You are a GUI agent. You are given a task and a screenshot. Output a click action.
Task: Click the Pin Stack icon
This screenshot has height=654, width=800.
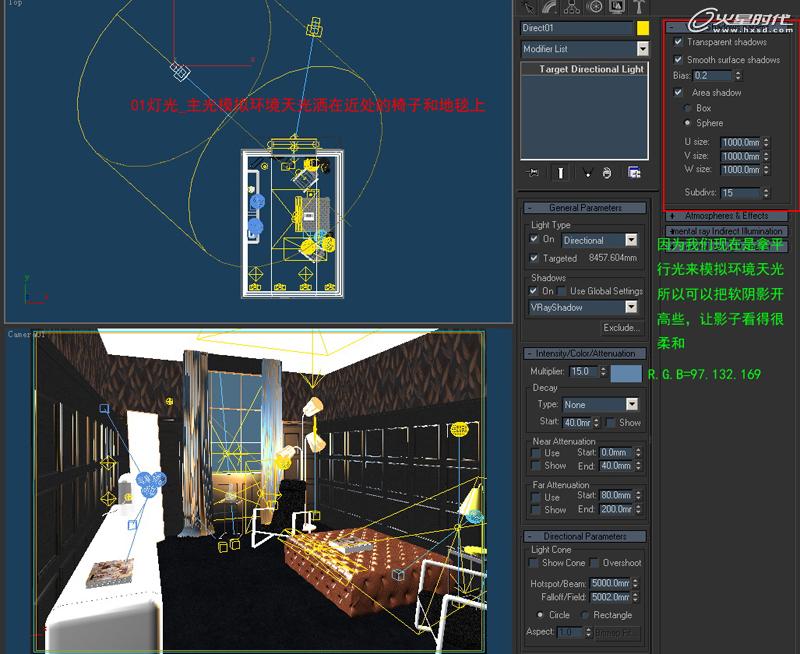tap(532, 173)
